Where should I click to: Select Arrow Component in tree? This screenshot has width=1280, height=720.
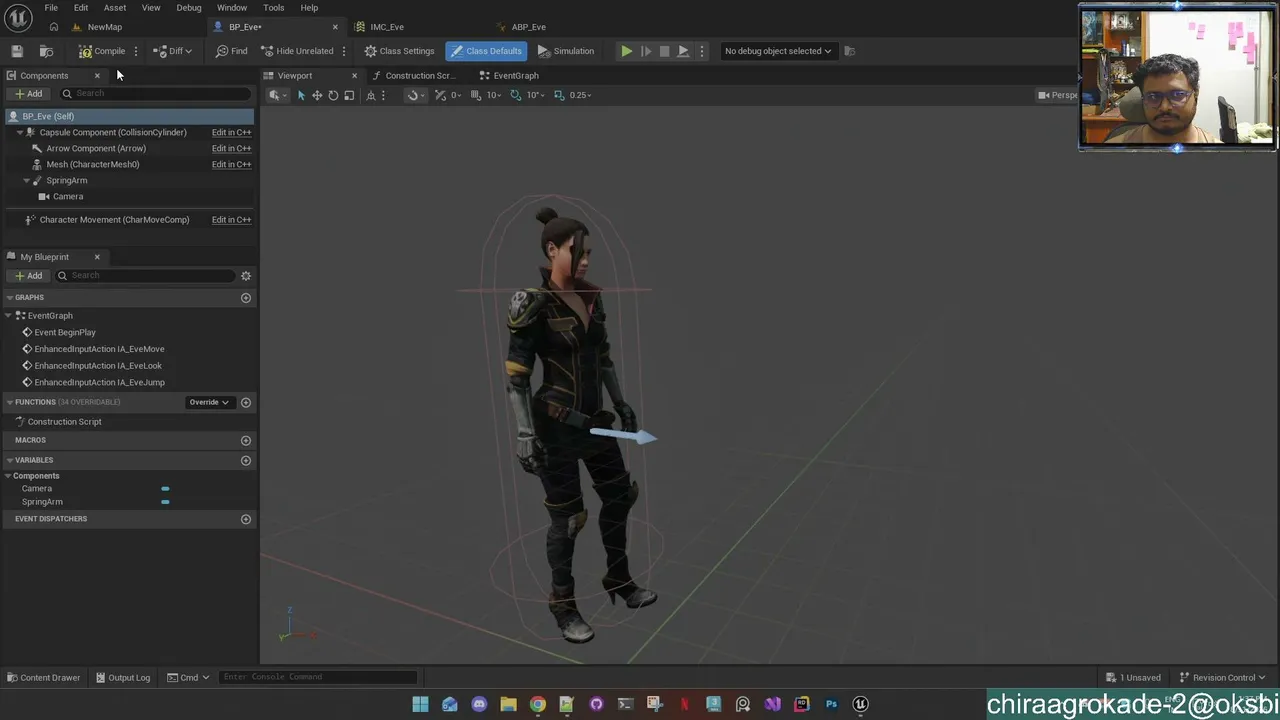[x=96, y=148]
